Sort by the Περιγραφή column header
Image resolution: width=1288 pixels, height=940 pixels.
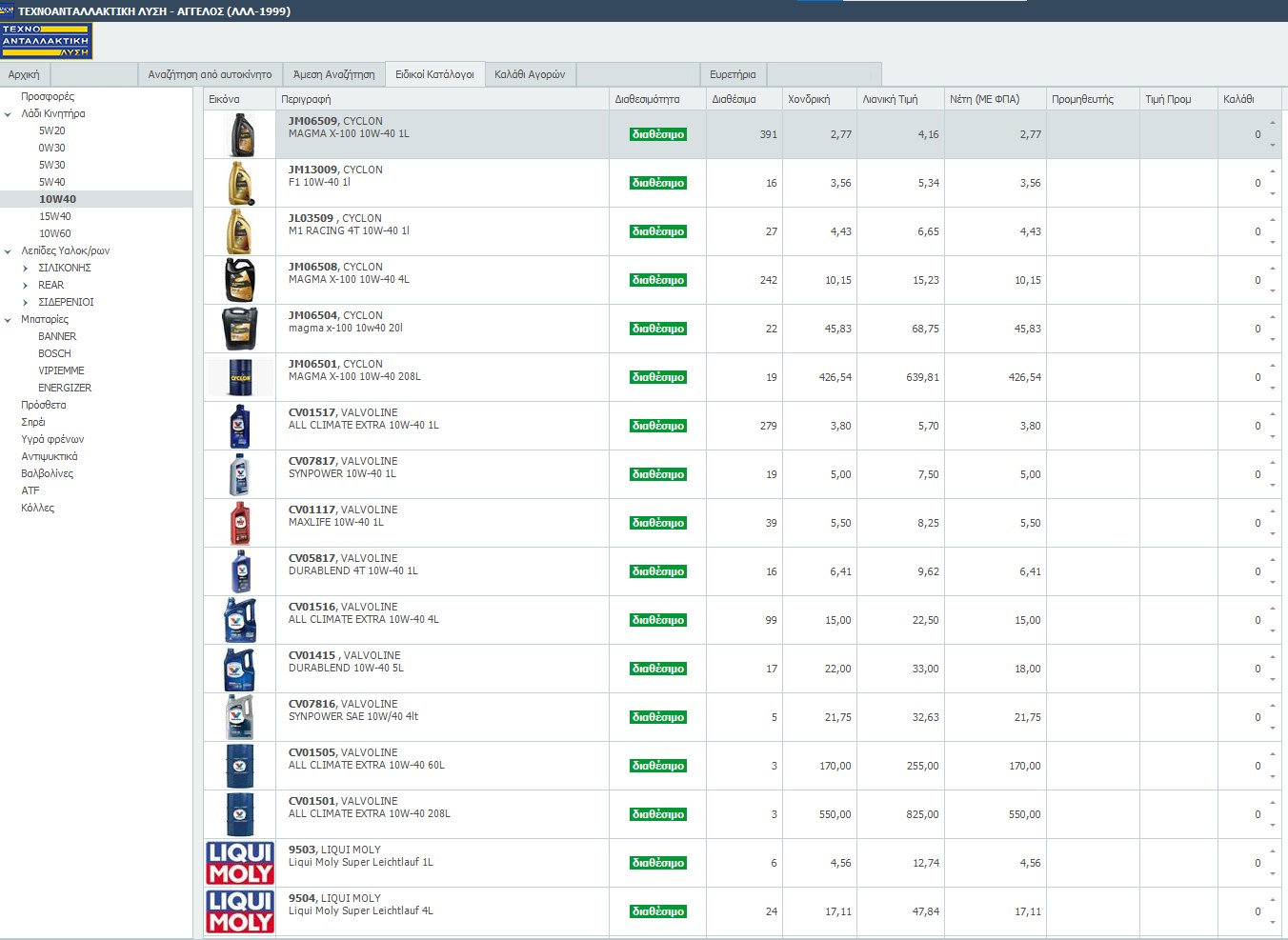(x=442, y=99)
